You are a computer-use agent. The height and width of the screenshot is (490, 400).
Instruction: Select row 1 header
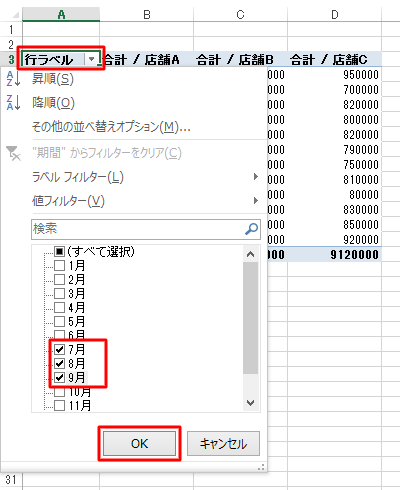[11, 29]
